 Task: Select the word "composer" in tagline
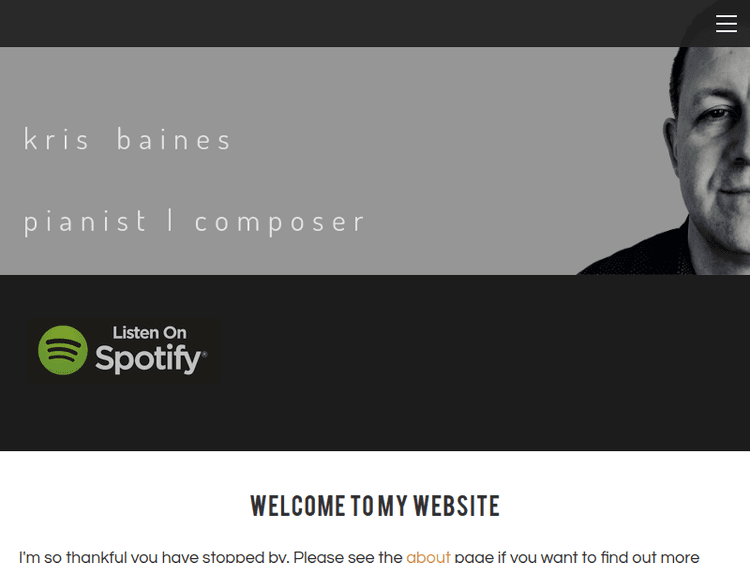(280, 221)
